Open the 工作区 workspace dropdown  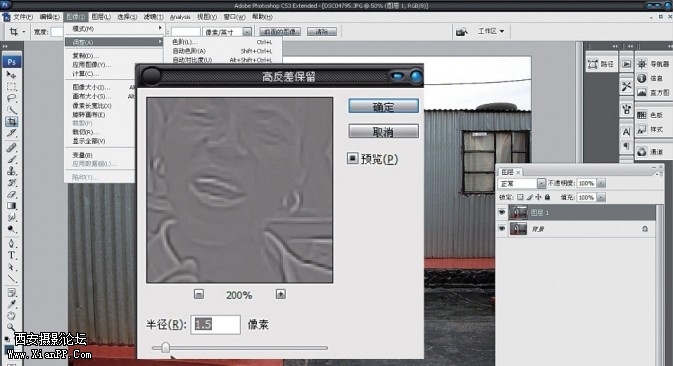pos(491,31)
